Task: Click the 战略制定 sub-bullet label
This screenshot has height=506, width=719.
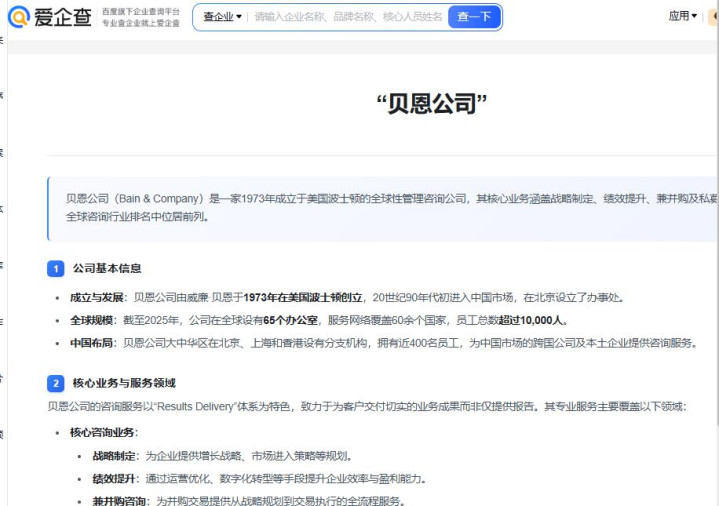Action: [114, 456]
